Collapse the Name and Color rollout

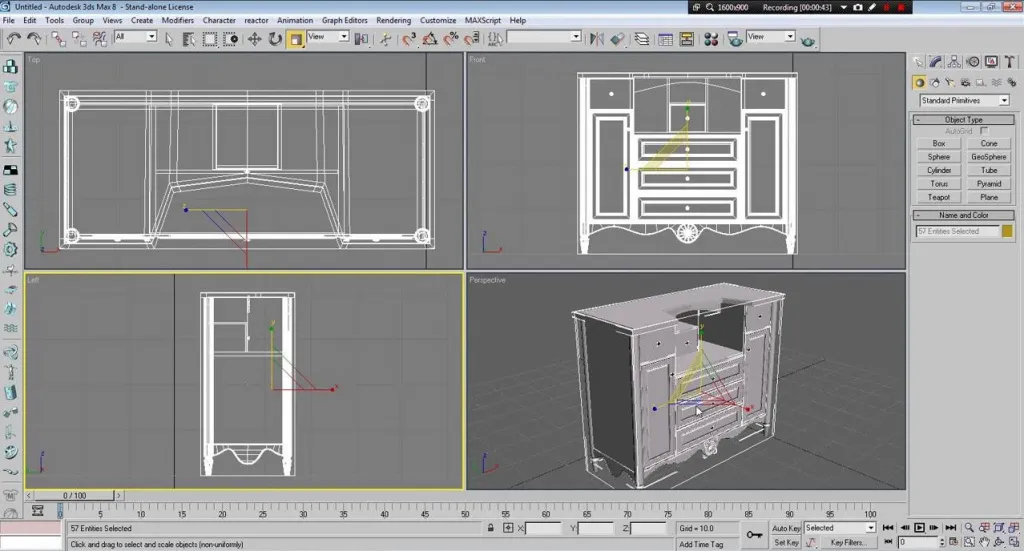963,215
